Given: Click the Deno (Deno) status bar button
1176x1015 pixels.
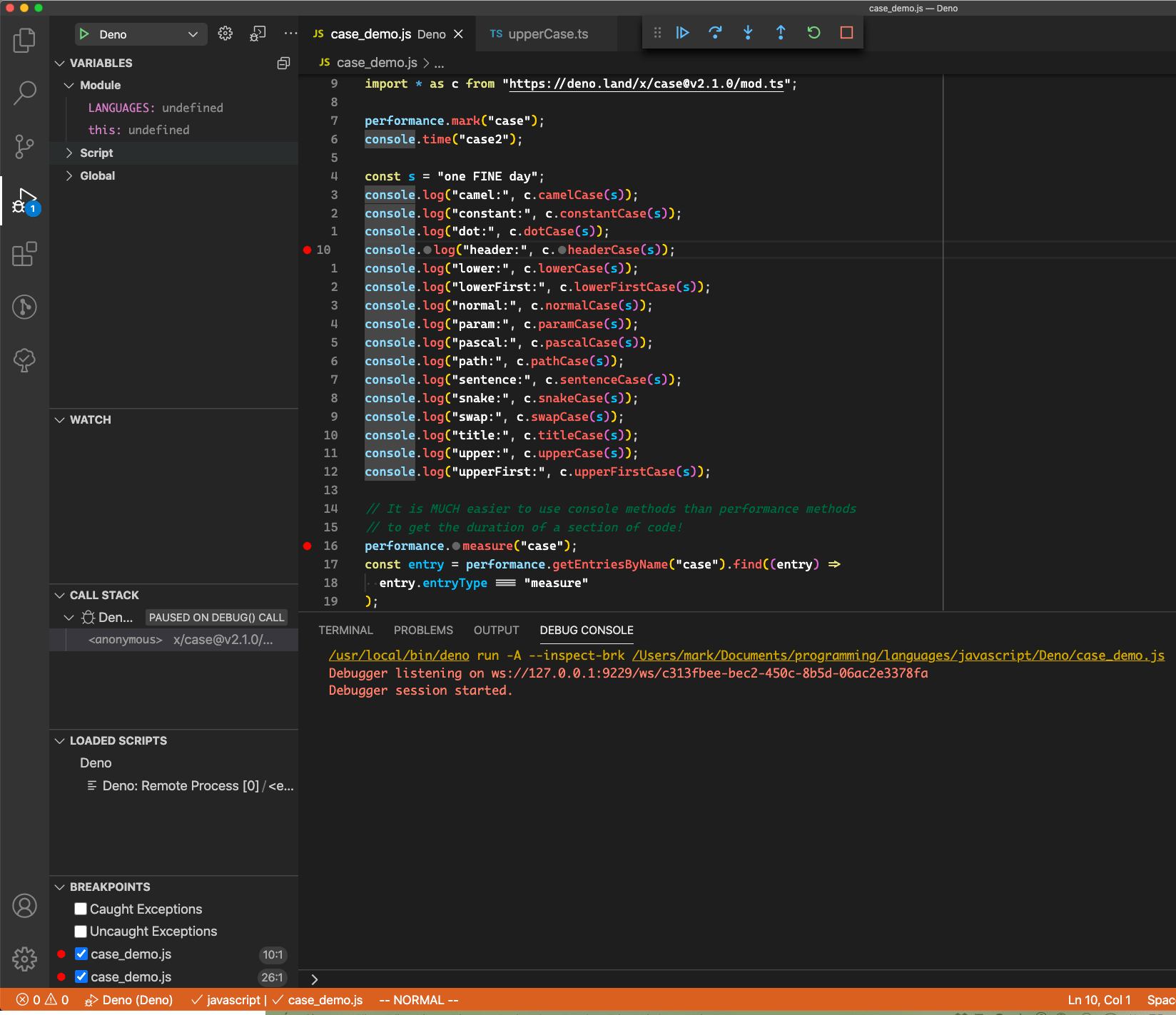Looking at the screenshot, I should tap(128, 999).
